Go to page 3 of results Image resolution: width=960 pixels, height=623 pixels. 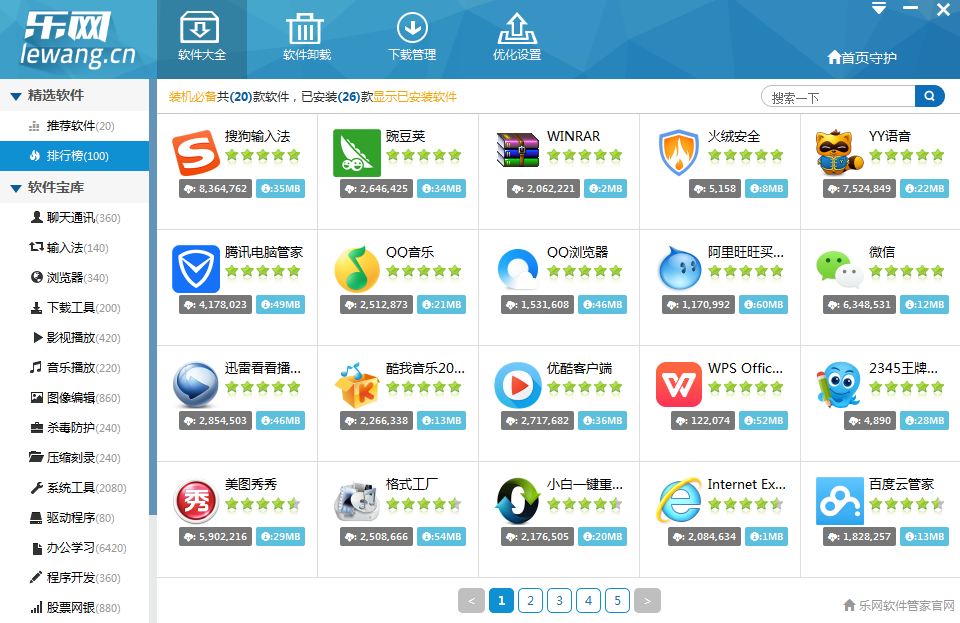(x=559, y=600)
